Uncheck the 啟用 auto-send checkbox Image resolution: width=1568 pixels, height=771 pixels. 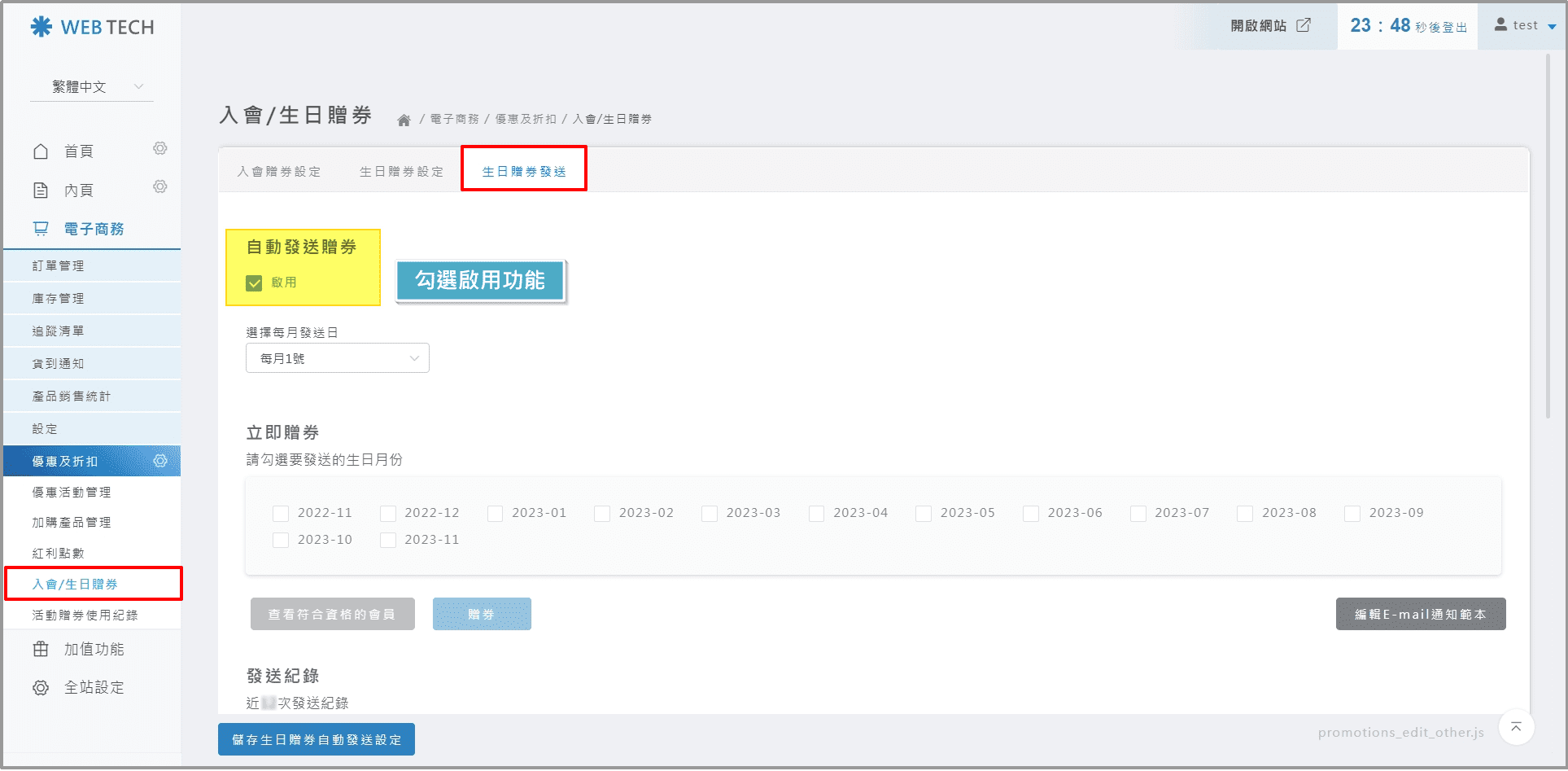(254, 283)
